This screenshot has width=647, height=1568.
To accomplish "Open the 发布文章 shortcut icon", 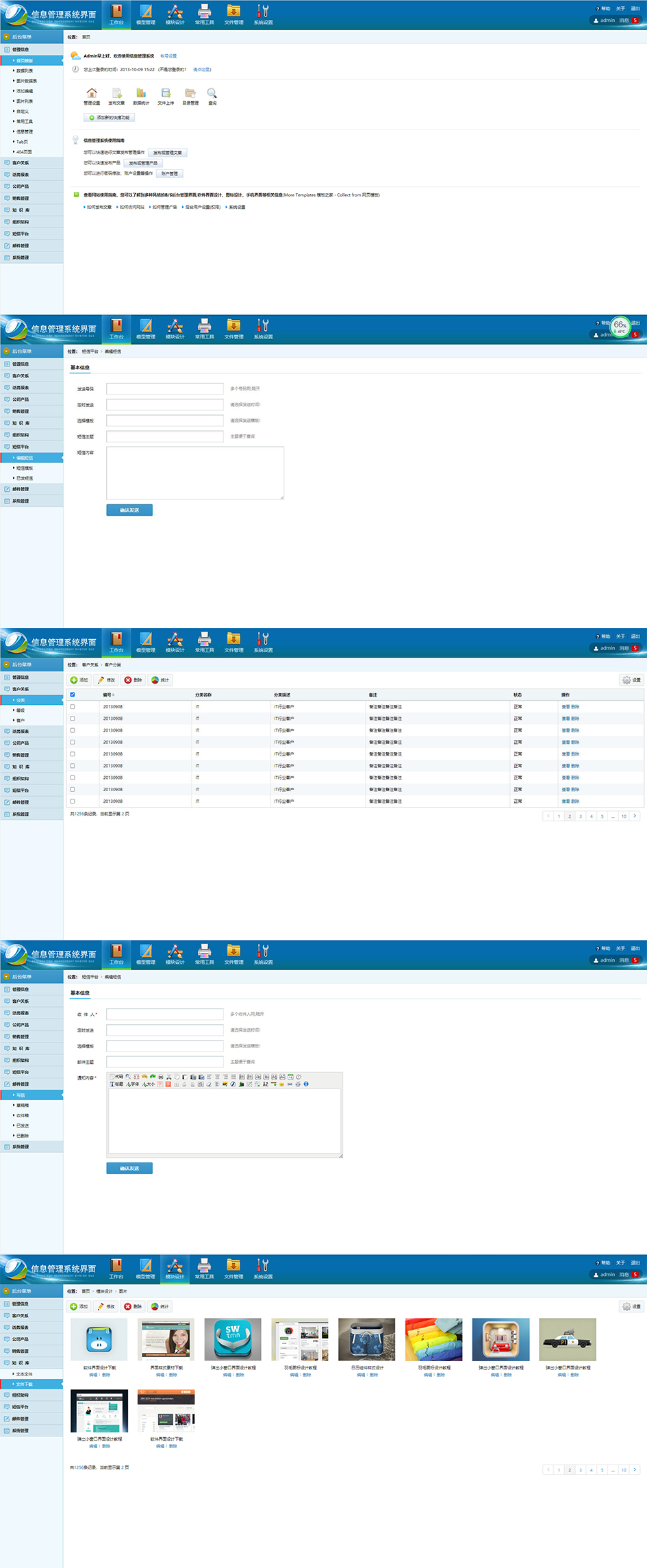I will tap(116, 93).
